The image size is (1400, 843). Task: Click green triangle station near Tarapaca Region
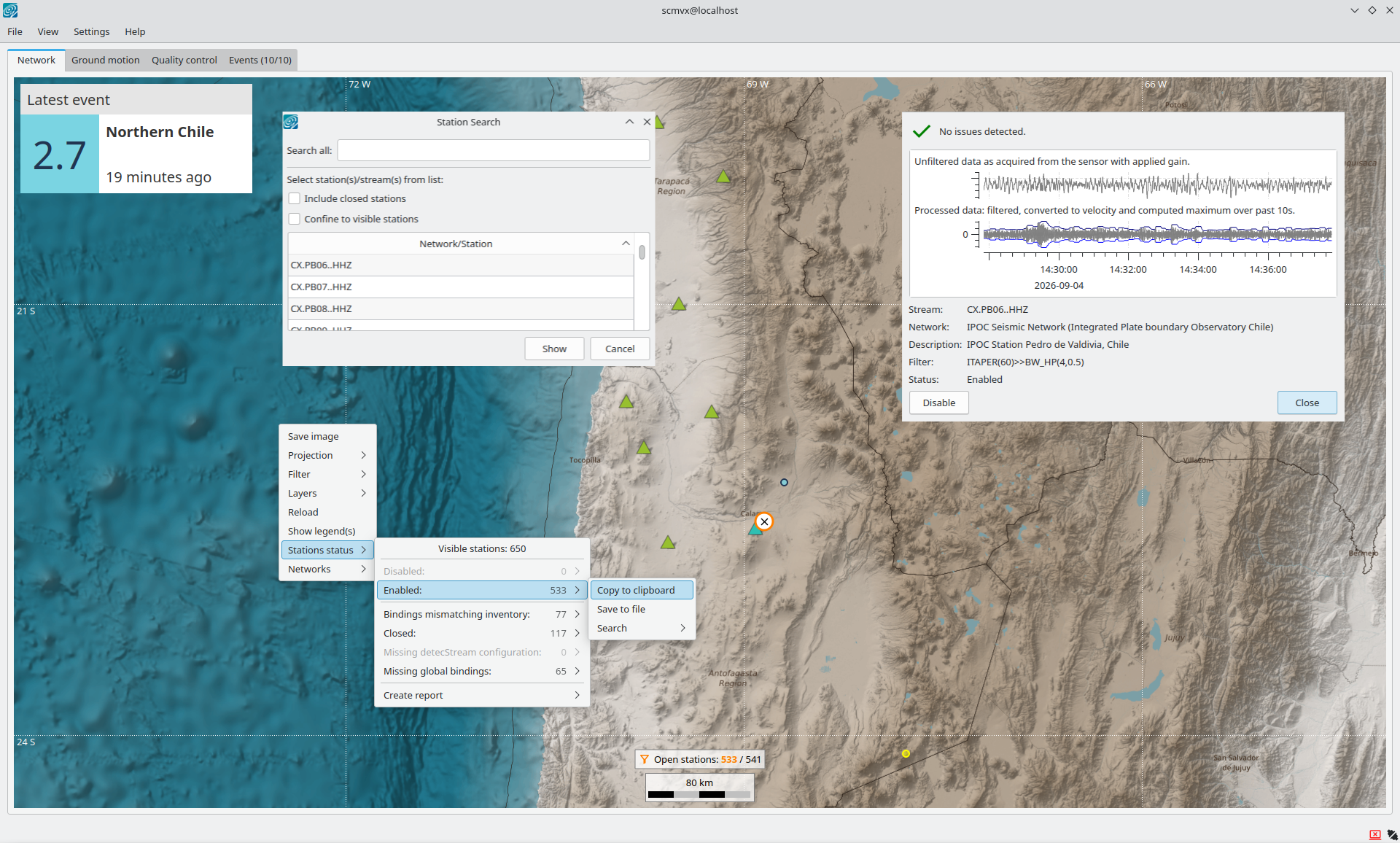(x=723, y=176)
